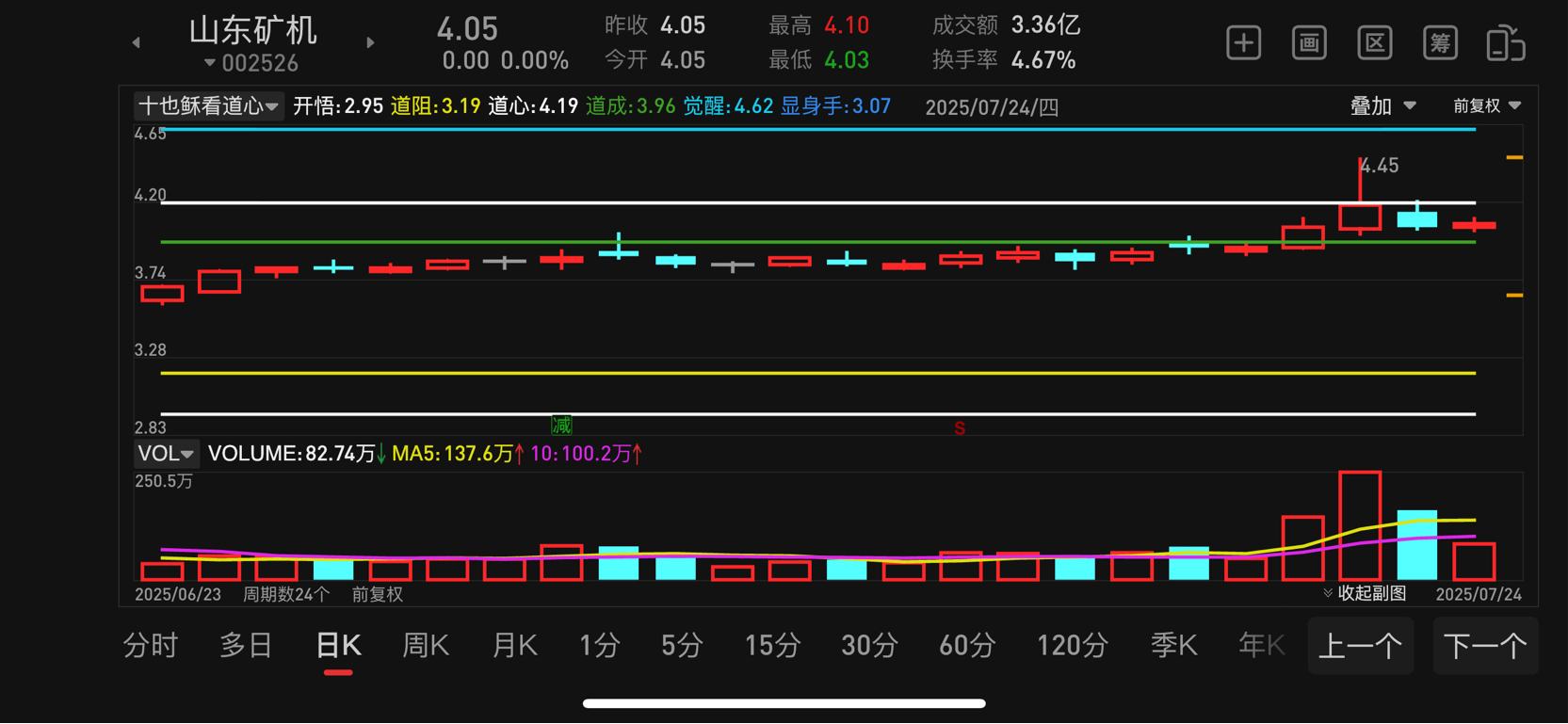Open the range statistics icon 区

pyautogui.click(x=1375, y=43)
